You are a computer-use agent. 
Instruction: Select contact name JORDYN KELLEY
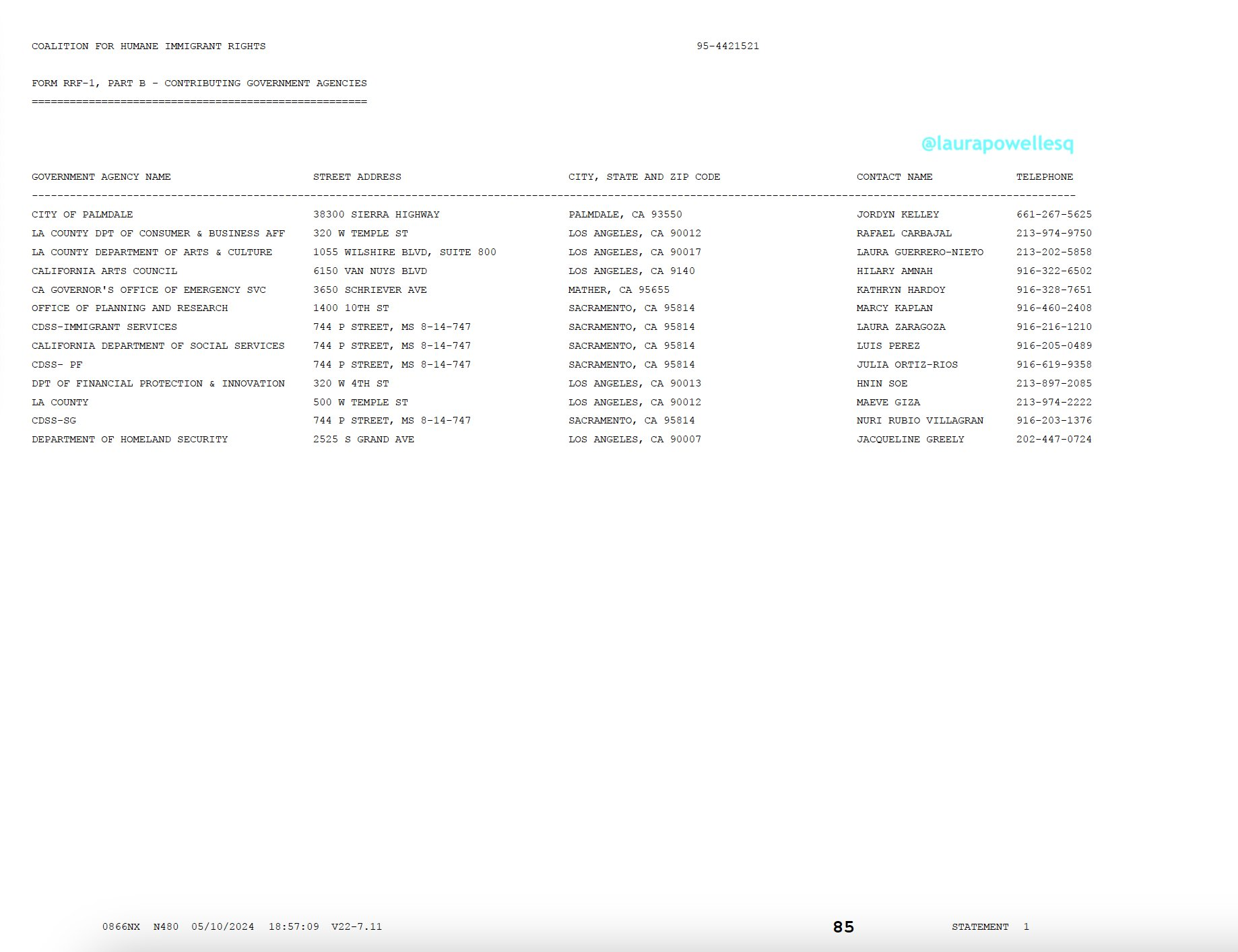click(x=898, y=215)
